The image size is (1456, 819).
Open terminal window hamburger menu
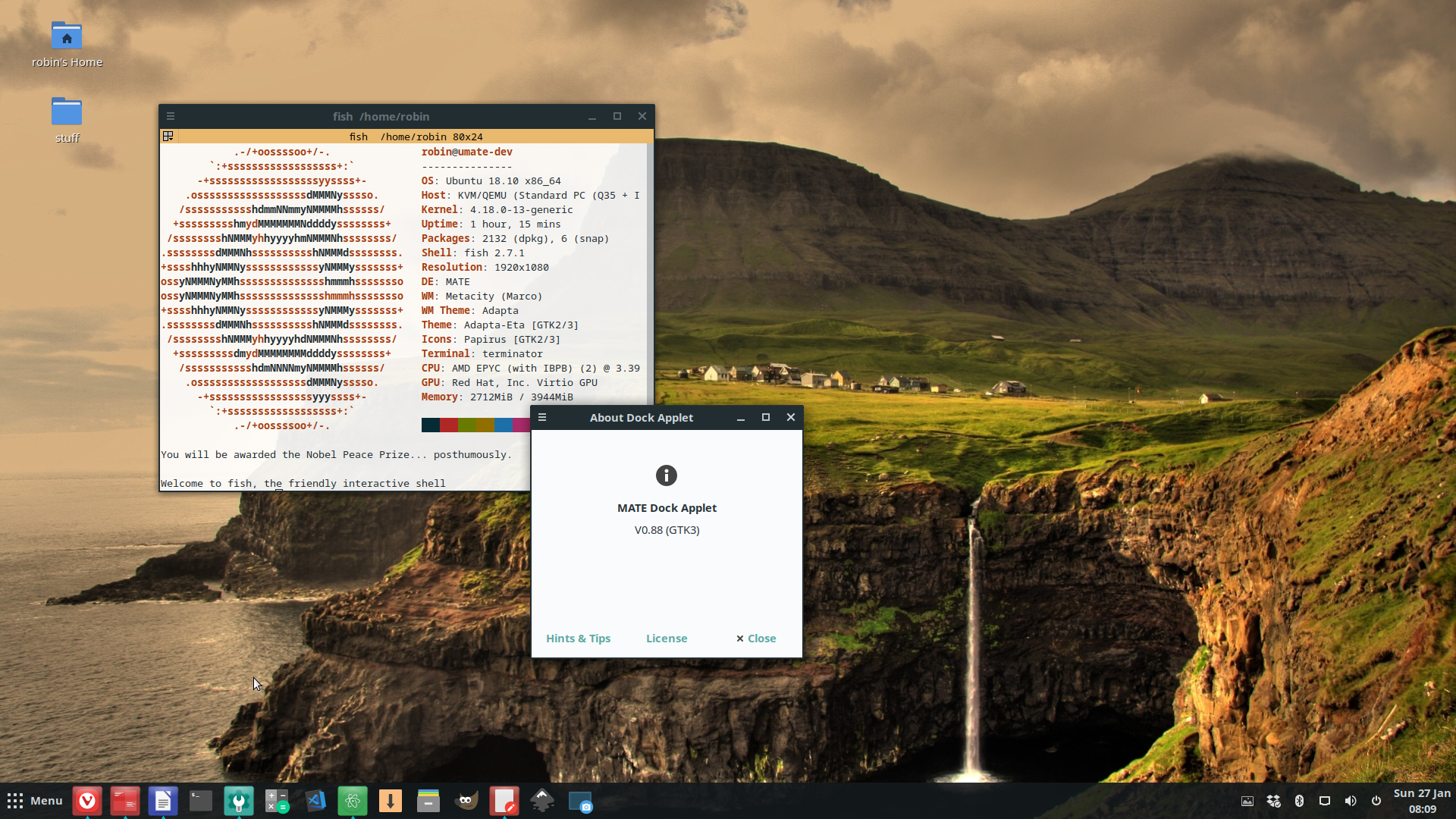point(171,116)
